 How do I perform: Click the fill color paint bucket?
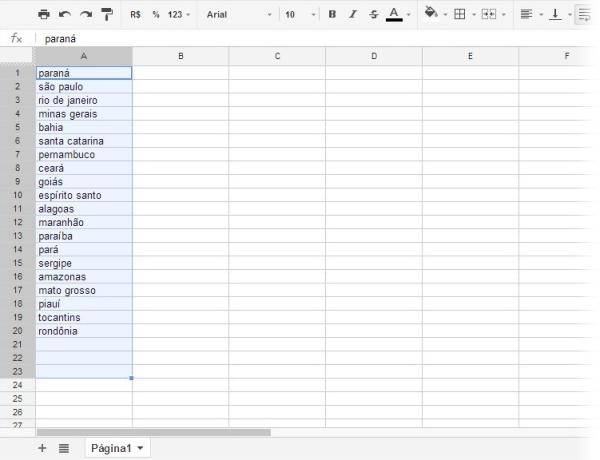[x=431, y=13]
